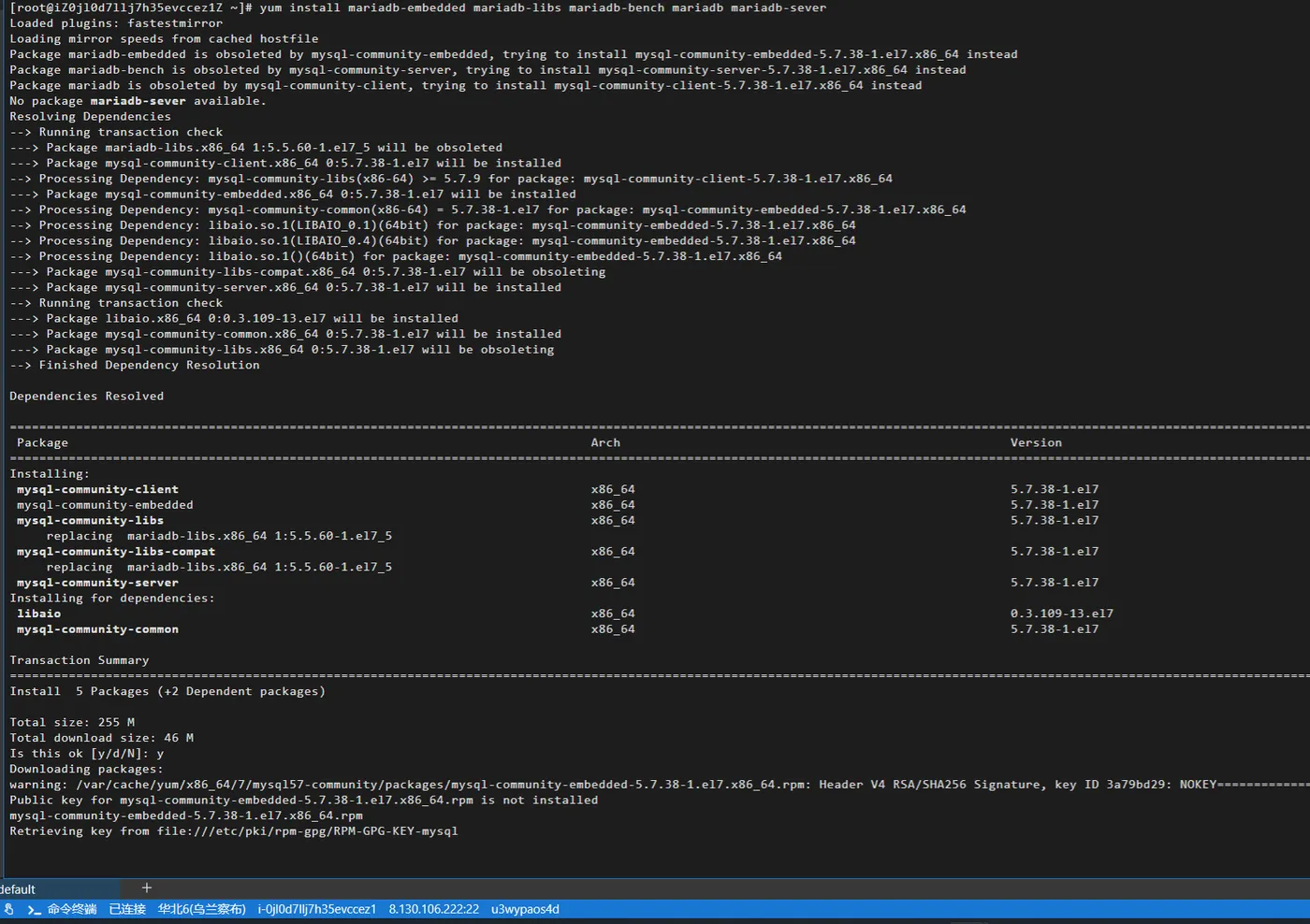This screenshot has width=1310, height=924.
Task: Click the 'Total size: 255 M' line
Action: click(72, 723)
